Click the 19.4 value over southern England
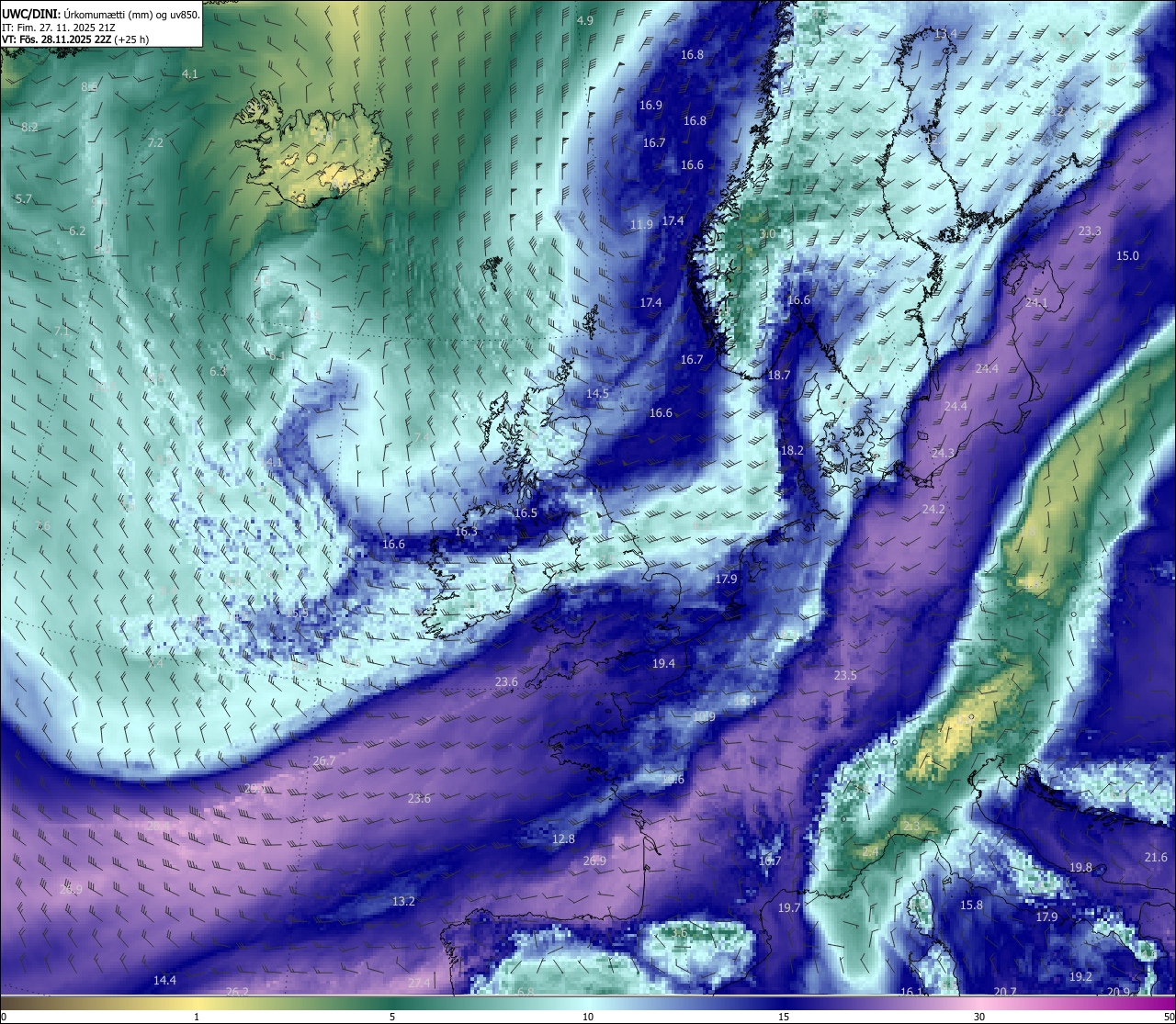 pos(663,663)
